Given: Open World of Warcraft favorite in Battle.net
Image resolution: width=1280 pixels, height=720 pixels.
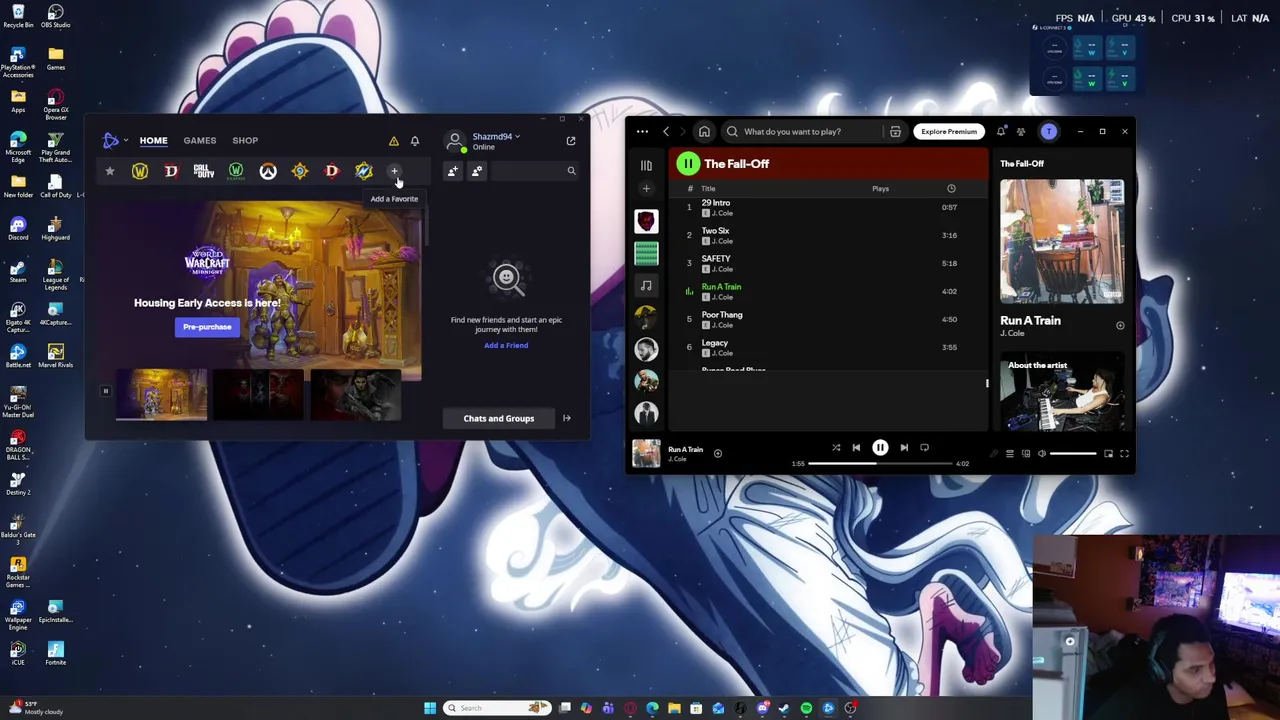Looking at the screenshot, I should [140, 172].
